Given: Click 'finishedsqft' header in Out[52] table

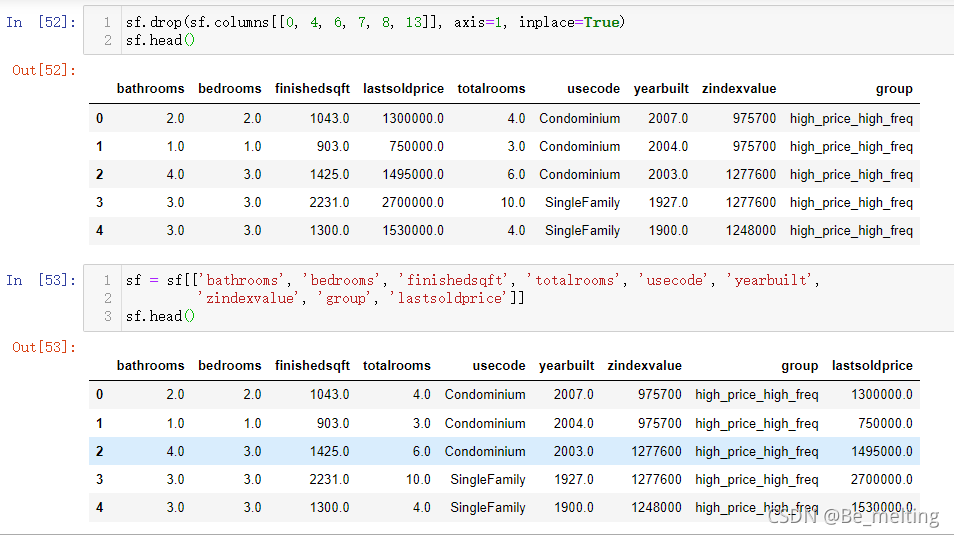Looking at the screenshot, I should pos(312,89).
